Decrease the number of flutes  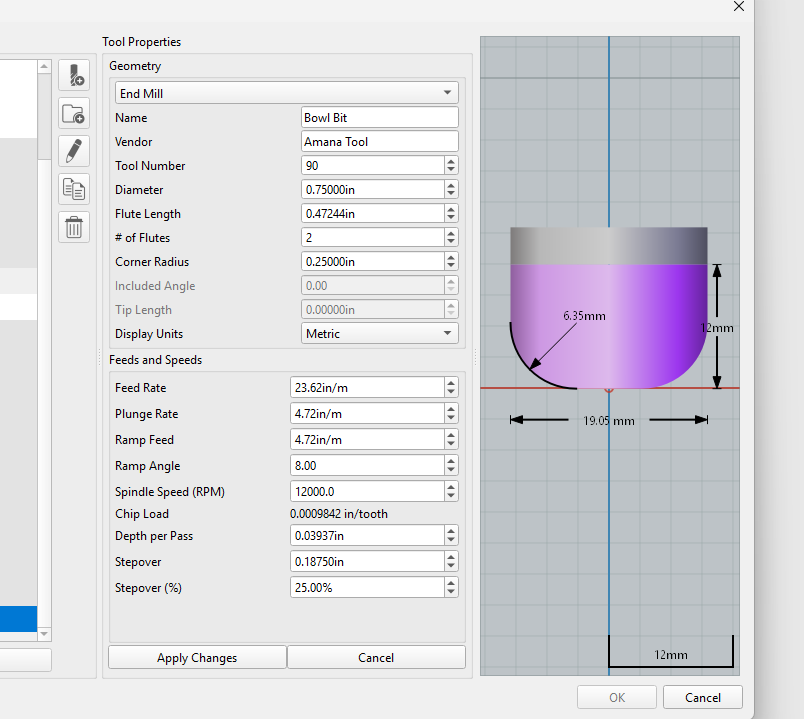(x=451, y=242)
